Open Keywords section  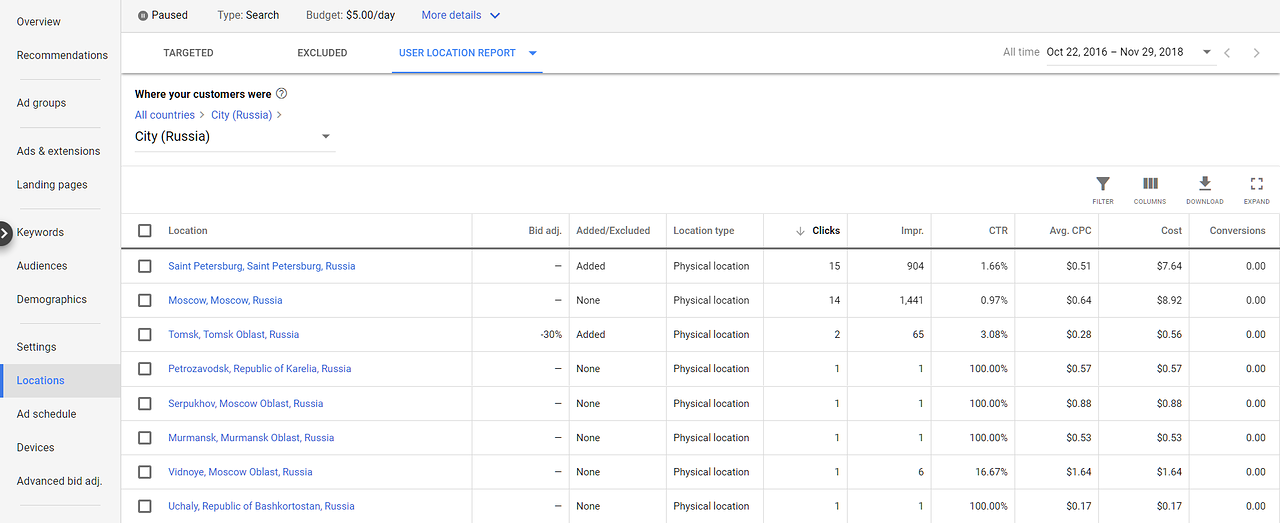point(40,233)
